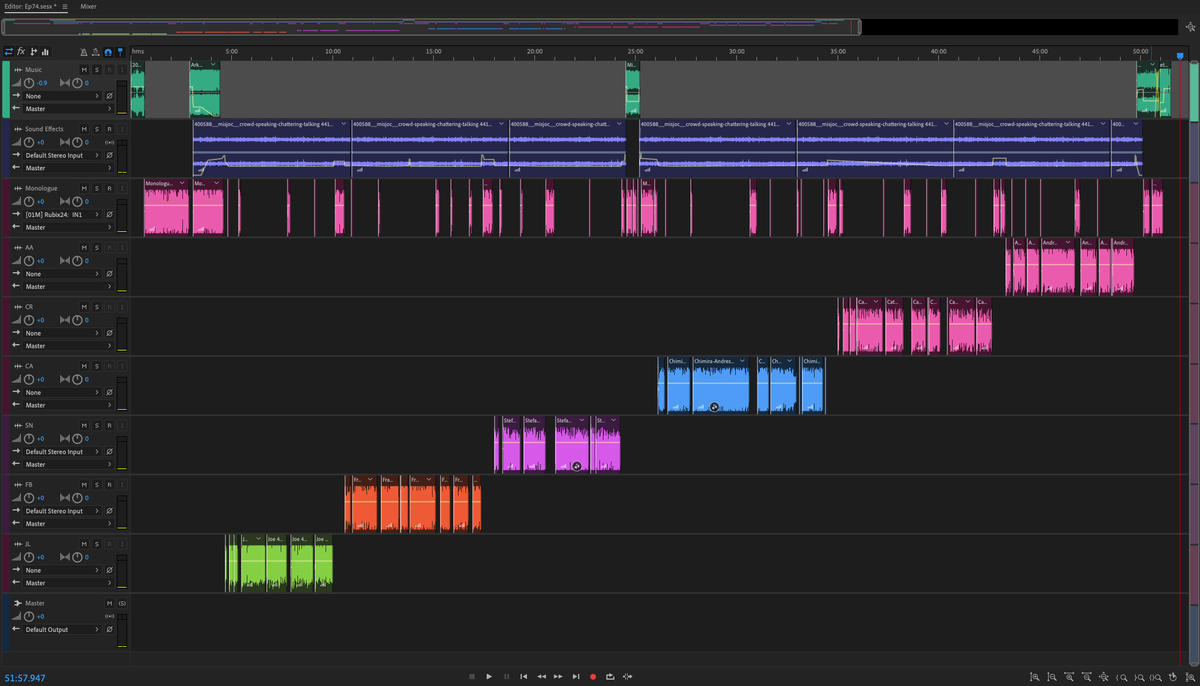This screenshot has width=1200, height=686.
Task: Adjust the Sound Effects track pan knob
Action: (77, 142)
